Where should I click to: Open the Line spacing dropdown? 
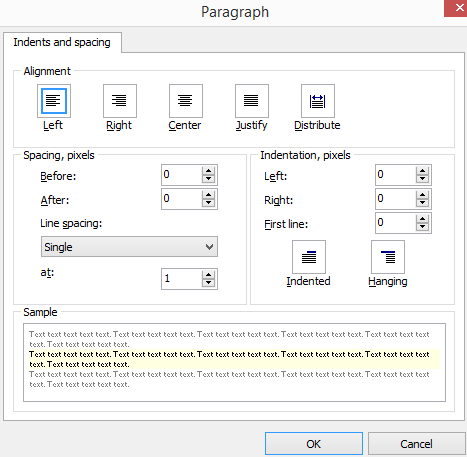point(129,247)
